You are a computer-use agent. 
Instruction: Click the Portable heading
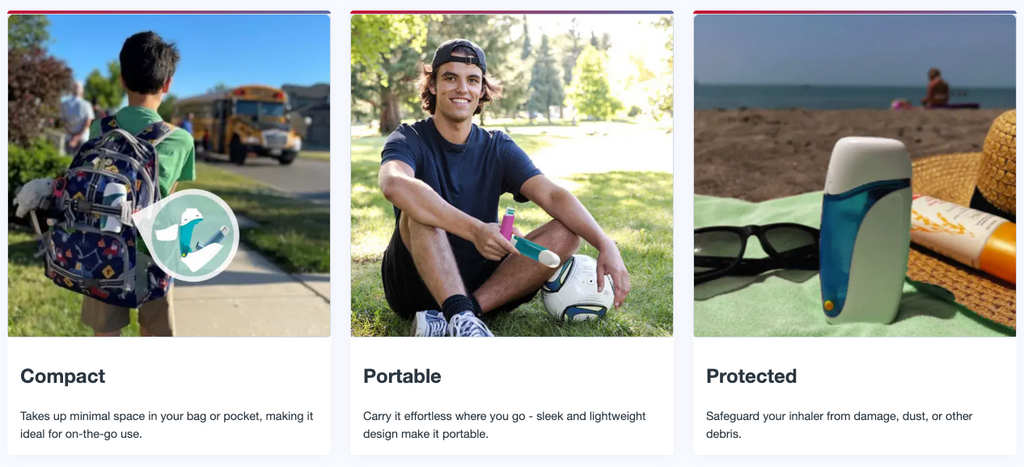pyautogui.click(x=402, y=376)
